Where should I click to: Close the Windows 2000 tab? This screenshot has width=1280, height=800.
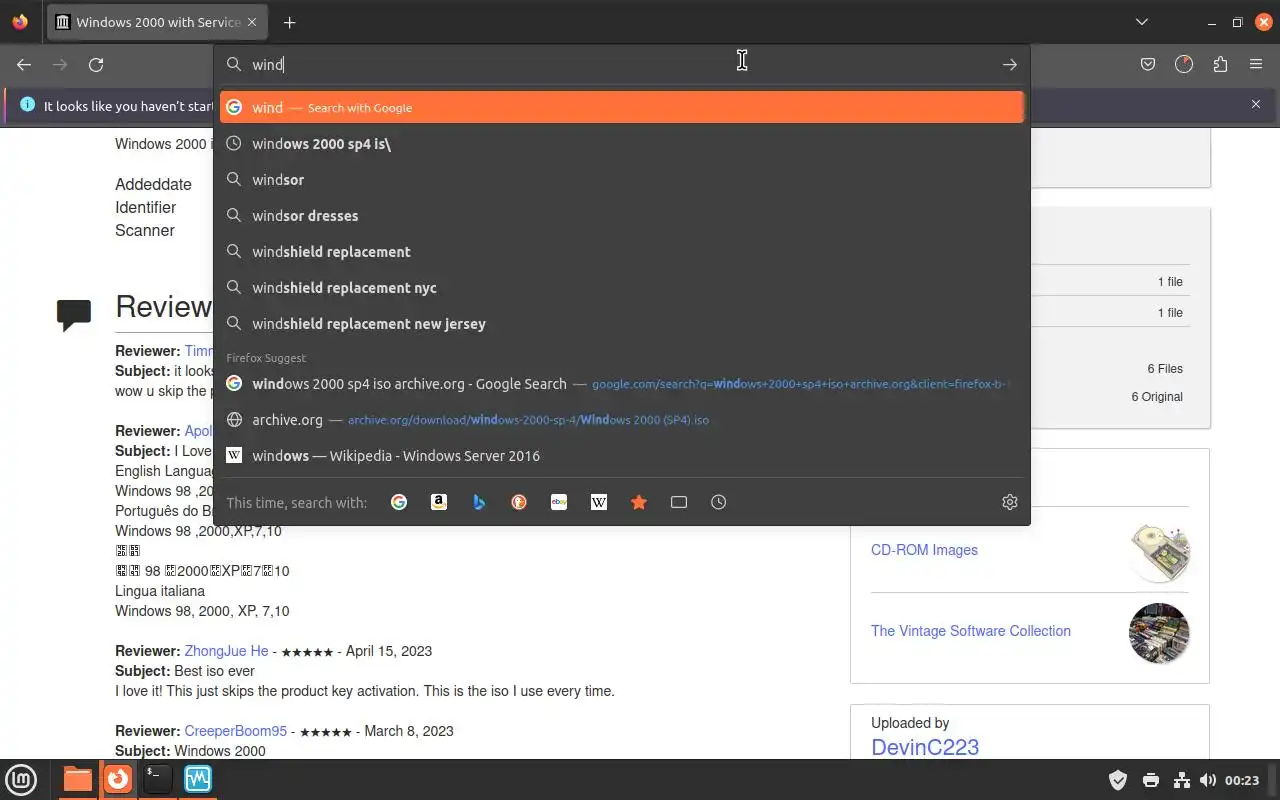point(252,22)
